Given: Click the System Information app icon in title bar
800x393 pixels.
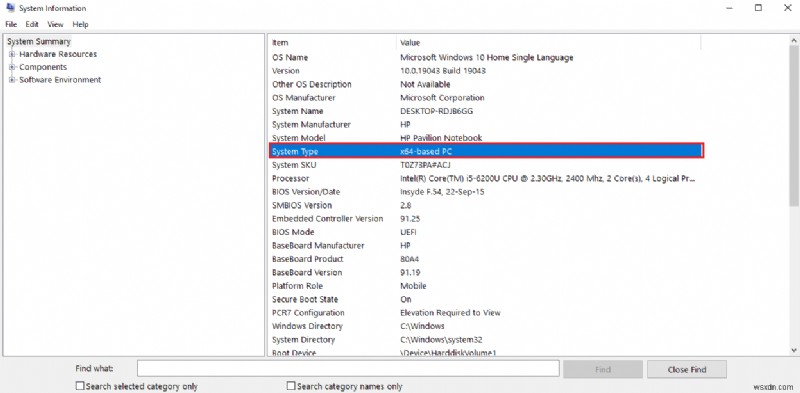Looking at the screenshot, I should click(10, 8).
